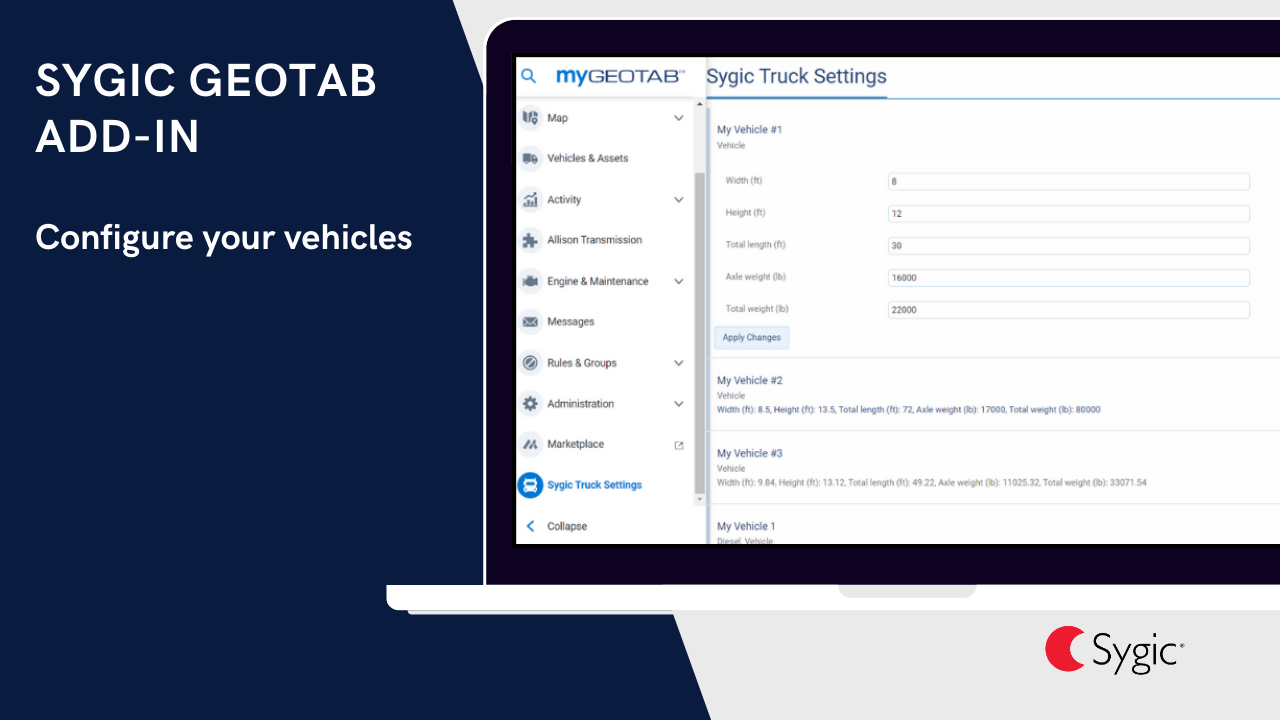Click the Width (ft) input for My Vehicle #1
The height and width of the screenshot is (720, 1280).
[1068, 181]
